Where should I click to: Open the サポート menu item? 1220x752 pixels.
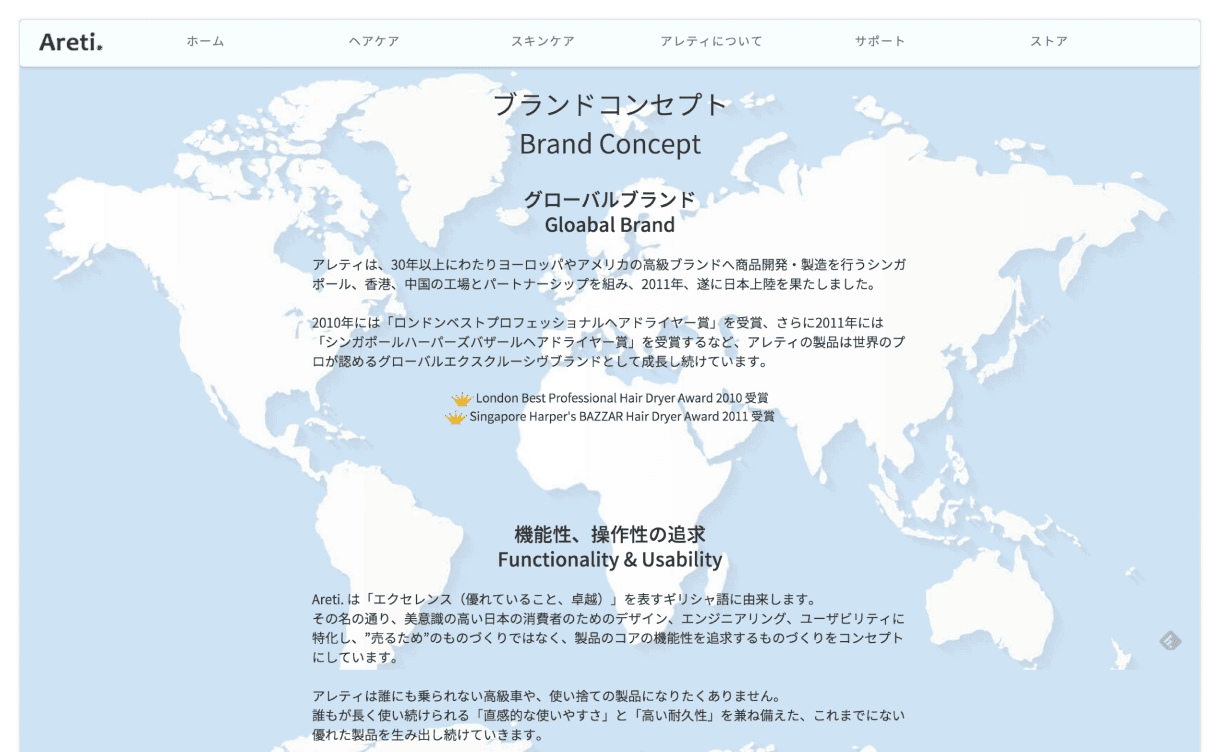tap(880, 41)
